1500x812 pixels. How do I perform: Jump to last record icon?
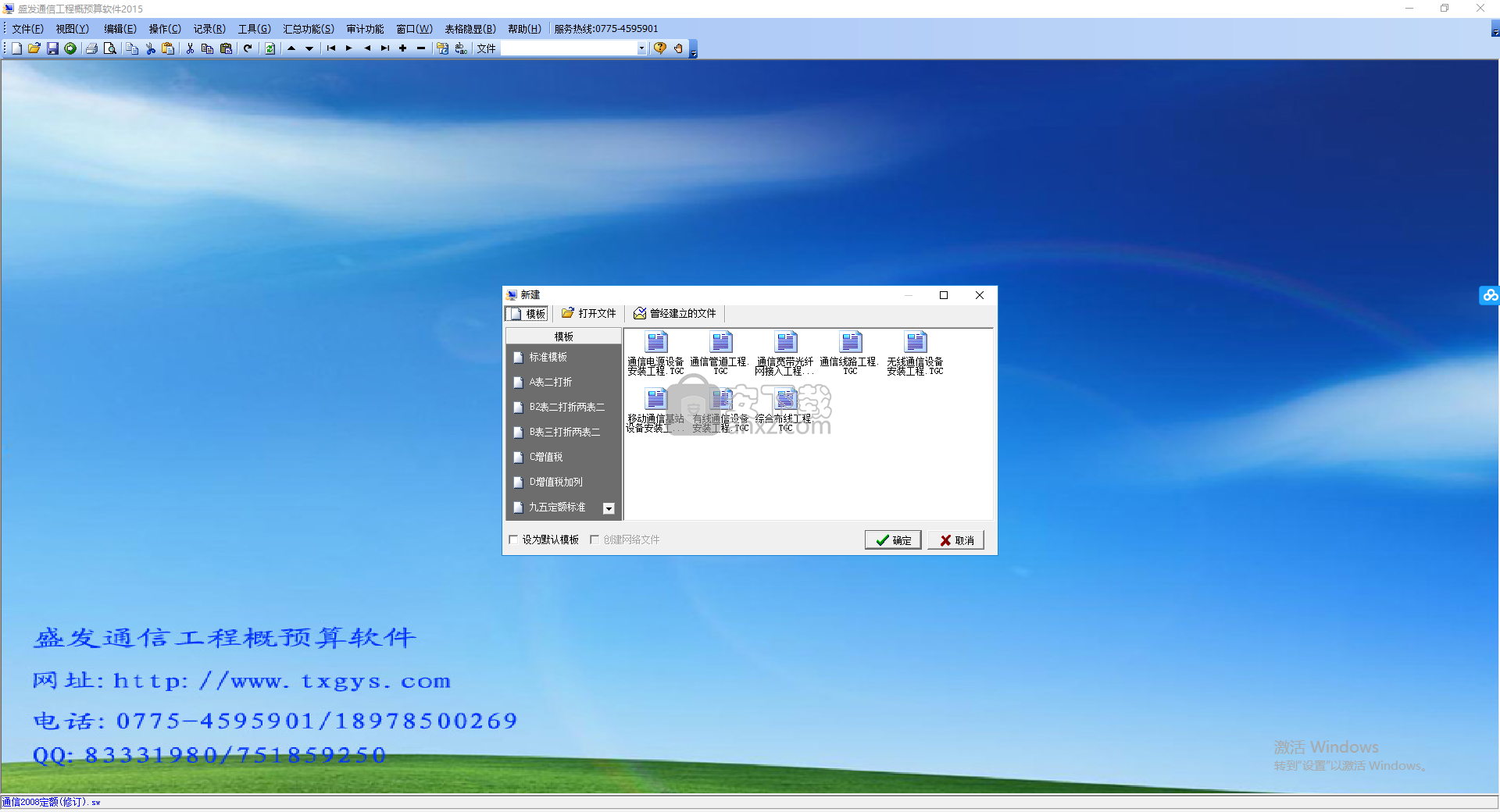coord(385,48)
